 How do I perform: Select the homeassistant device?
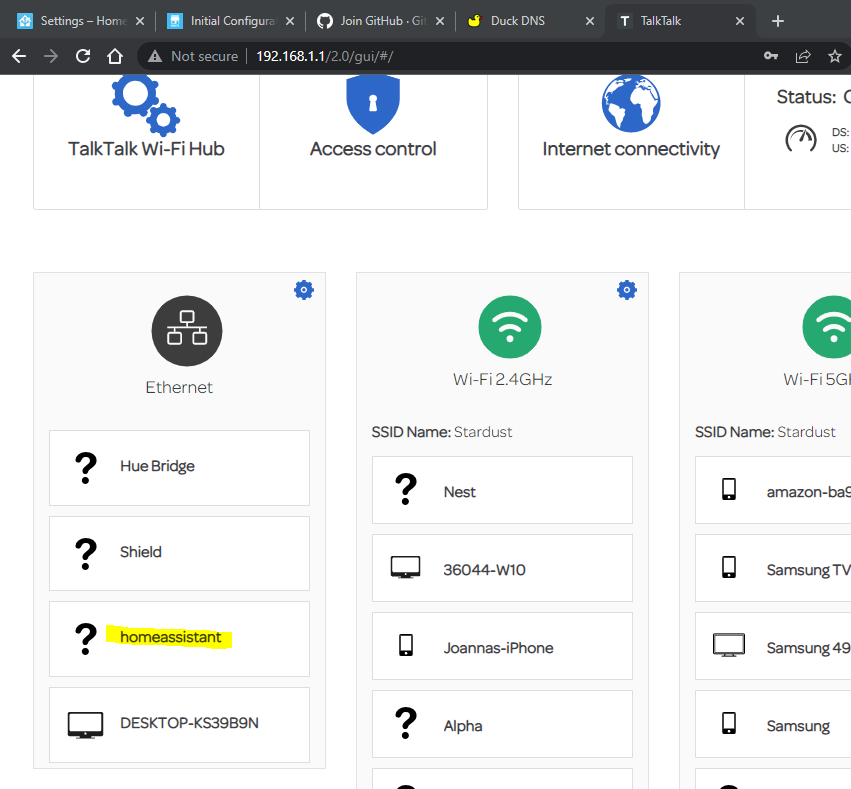click(180, 639)
